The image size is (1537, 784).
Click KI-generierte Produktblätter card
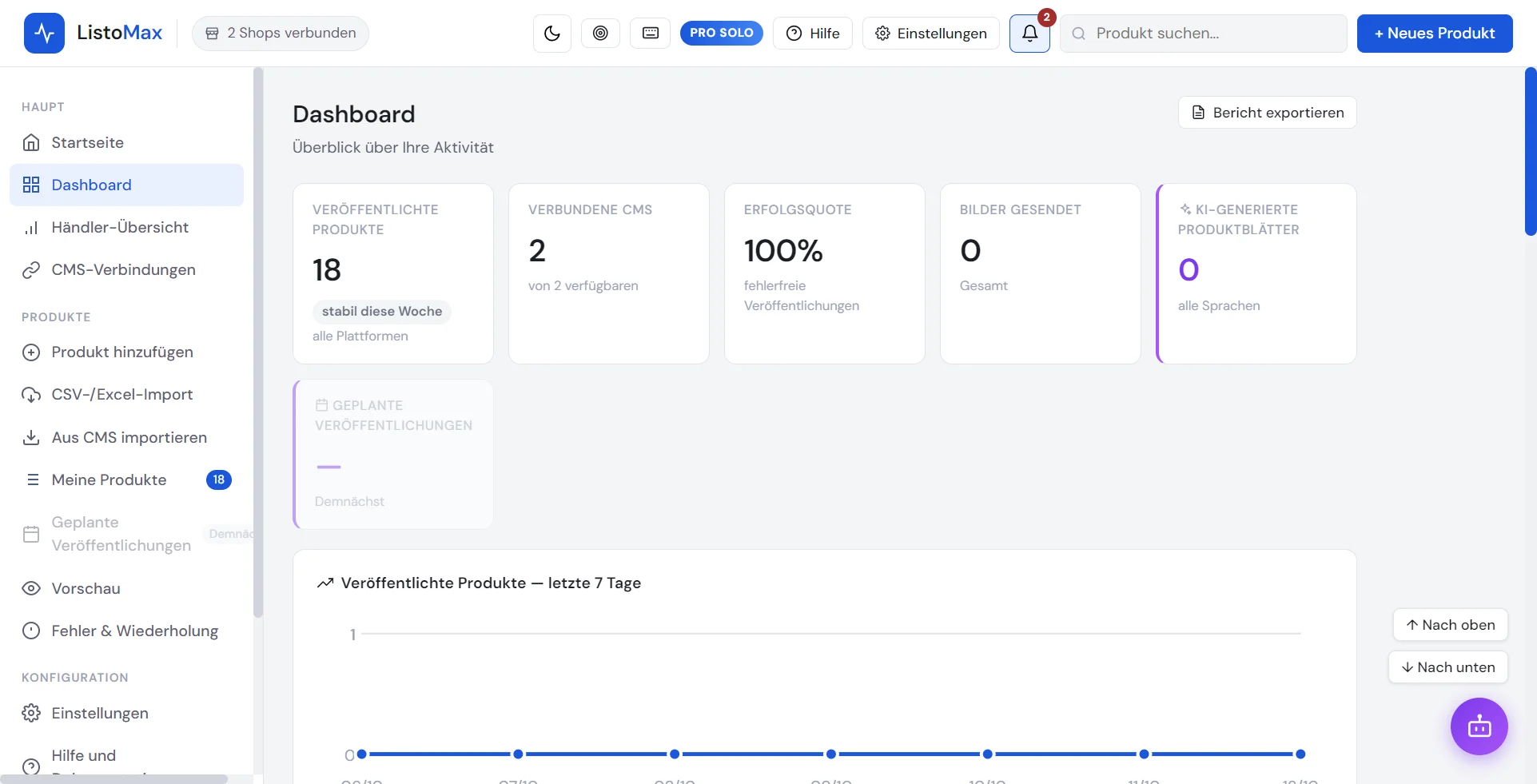[1256, 274]
